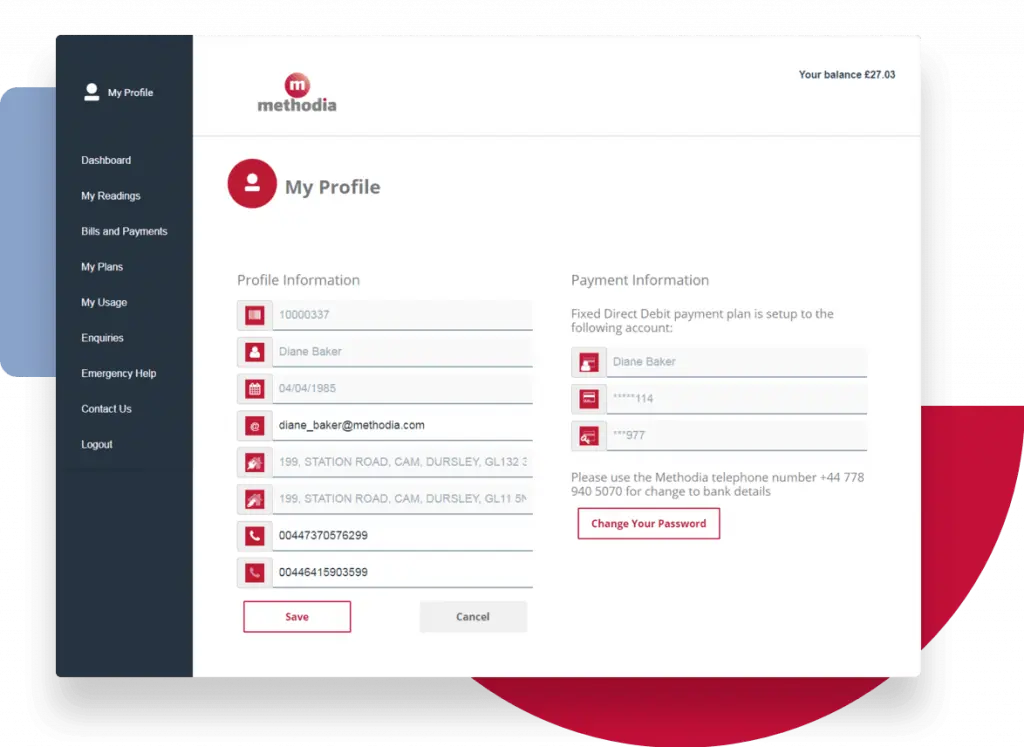The width and height of the screenshot is (1024, 747).
Task: Click the profile name field Diane Baker
Action: tap(402, 352)
